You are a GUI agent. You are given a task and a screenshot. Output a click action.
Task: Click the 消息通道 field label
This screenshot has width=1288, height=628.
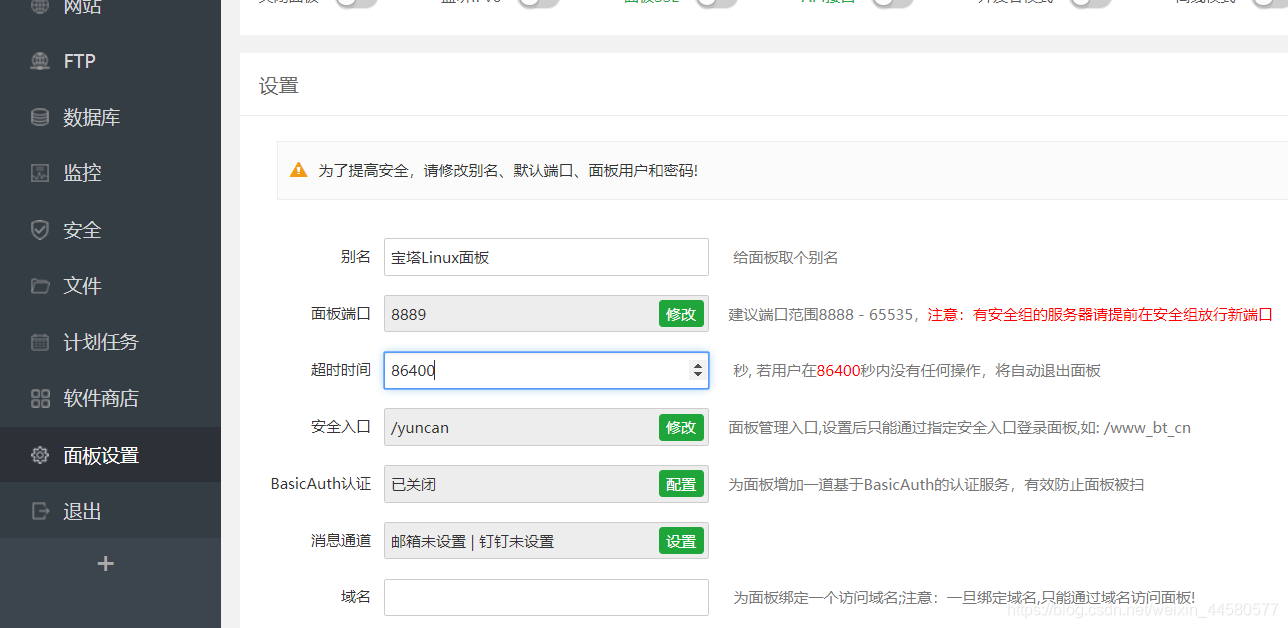click(x=341, y=541)
